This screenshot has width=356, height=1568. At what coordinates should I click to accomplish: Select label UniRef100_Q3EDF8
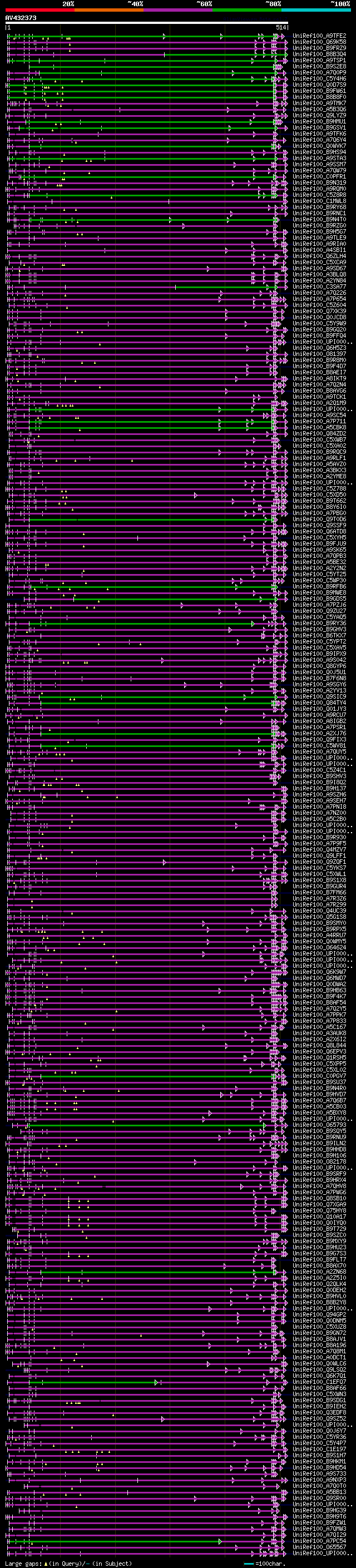(x=319, y=1412)
